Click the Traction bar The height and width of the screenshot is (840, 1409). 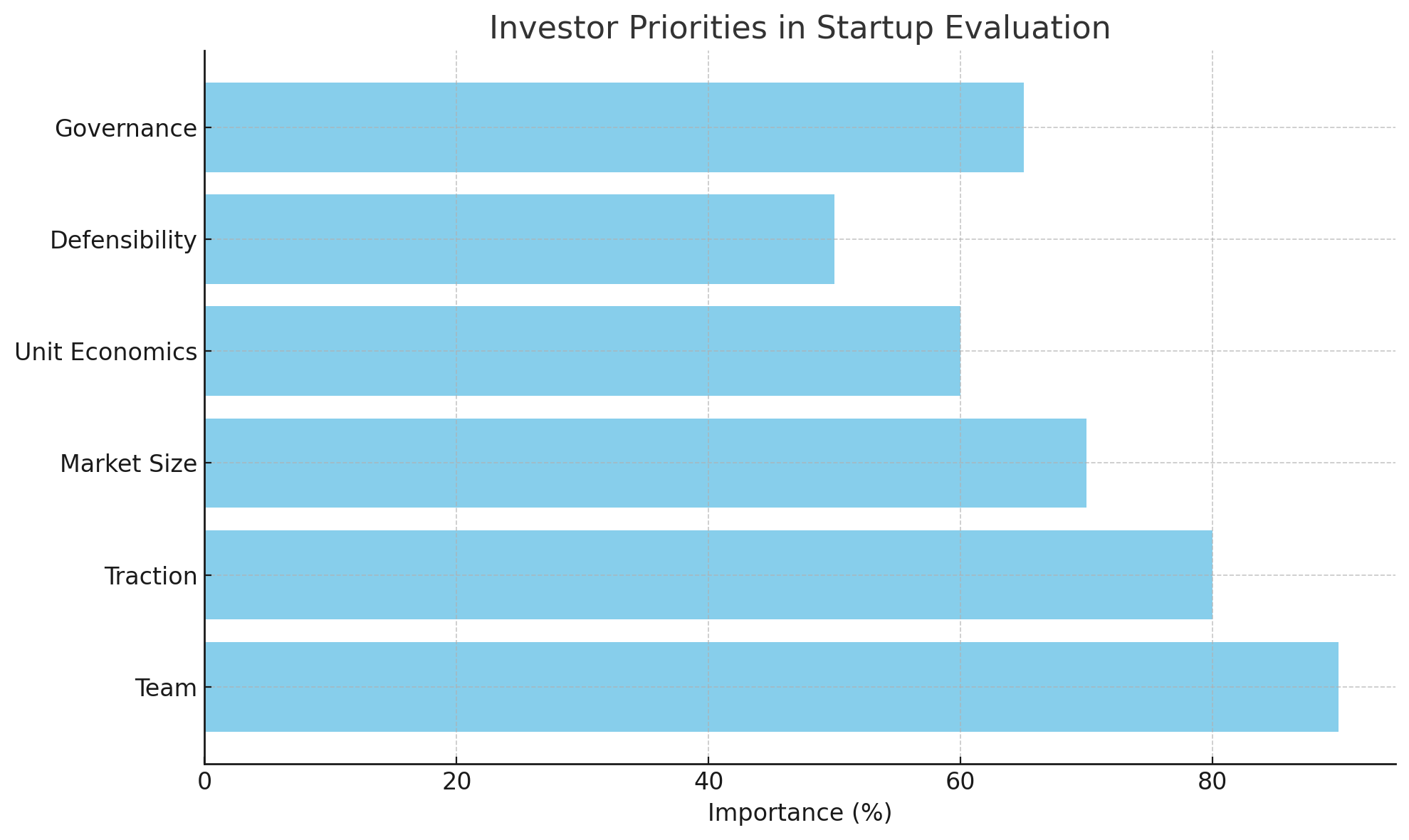(x=708, y=574)
